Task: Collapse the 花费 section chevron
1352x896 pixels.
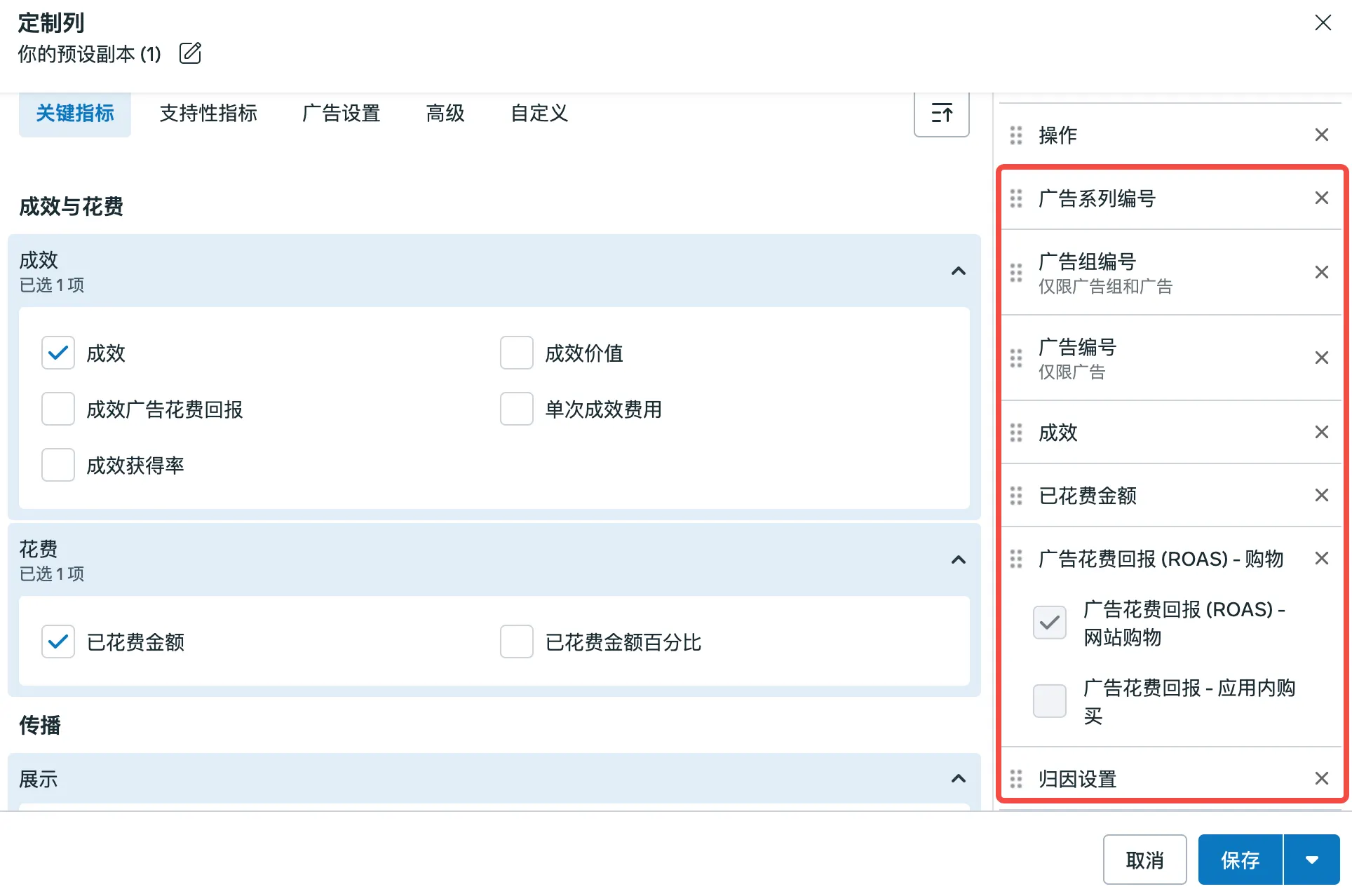Action: (958, 559)
